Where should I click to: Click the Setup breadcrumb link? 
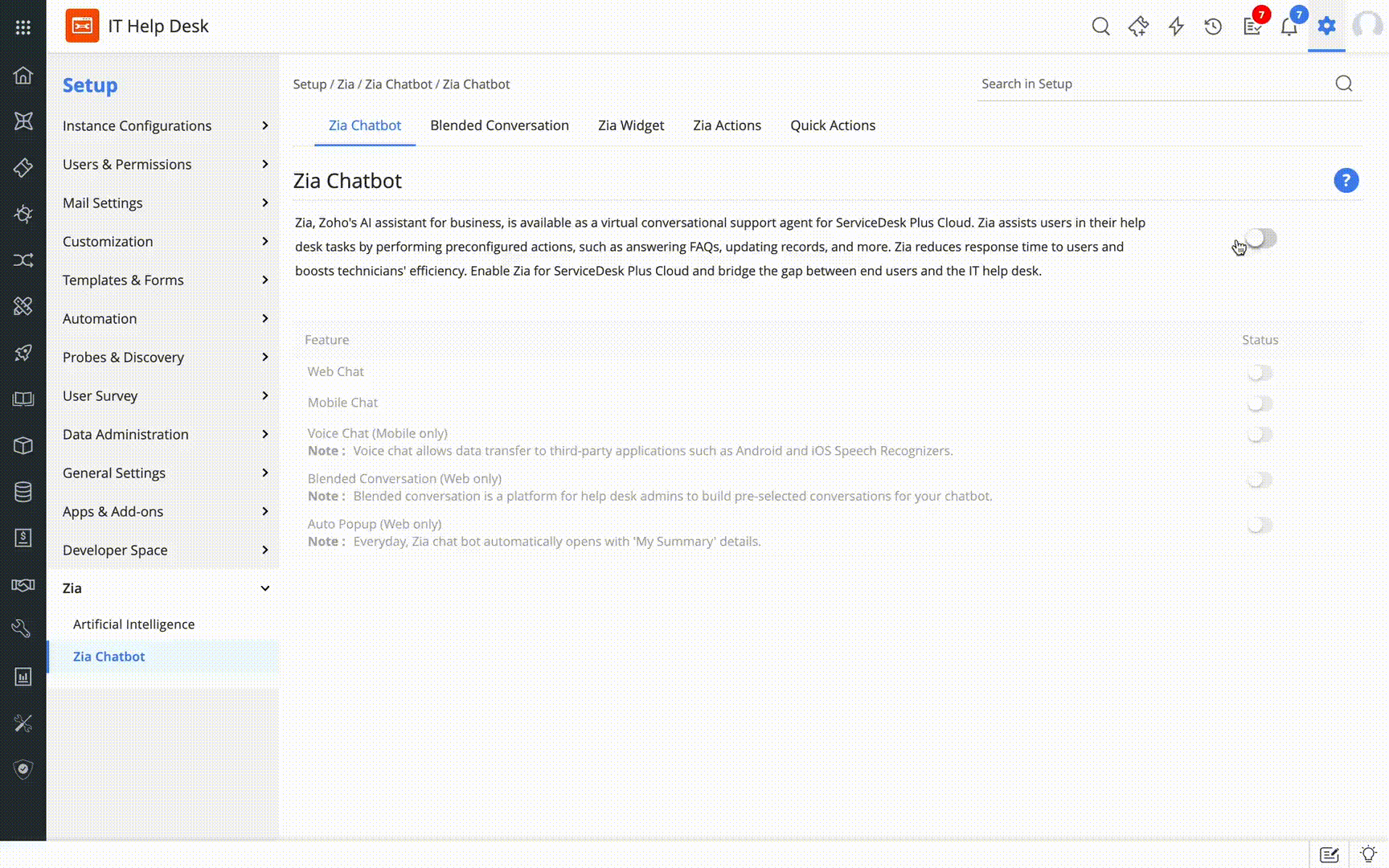tap(309, 84)
